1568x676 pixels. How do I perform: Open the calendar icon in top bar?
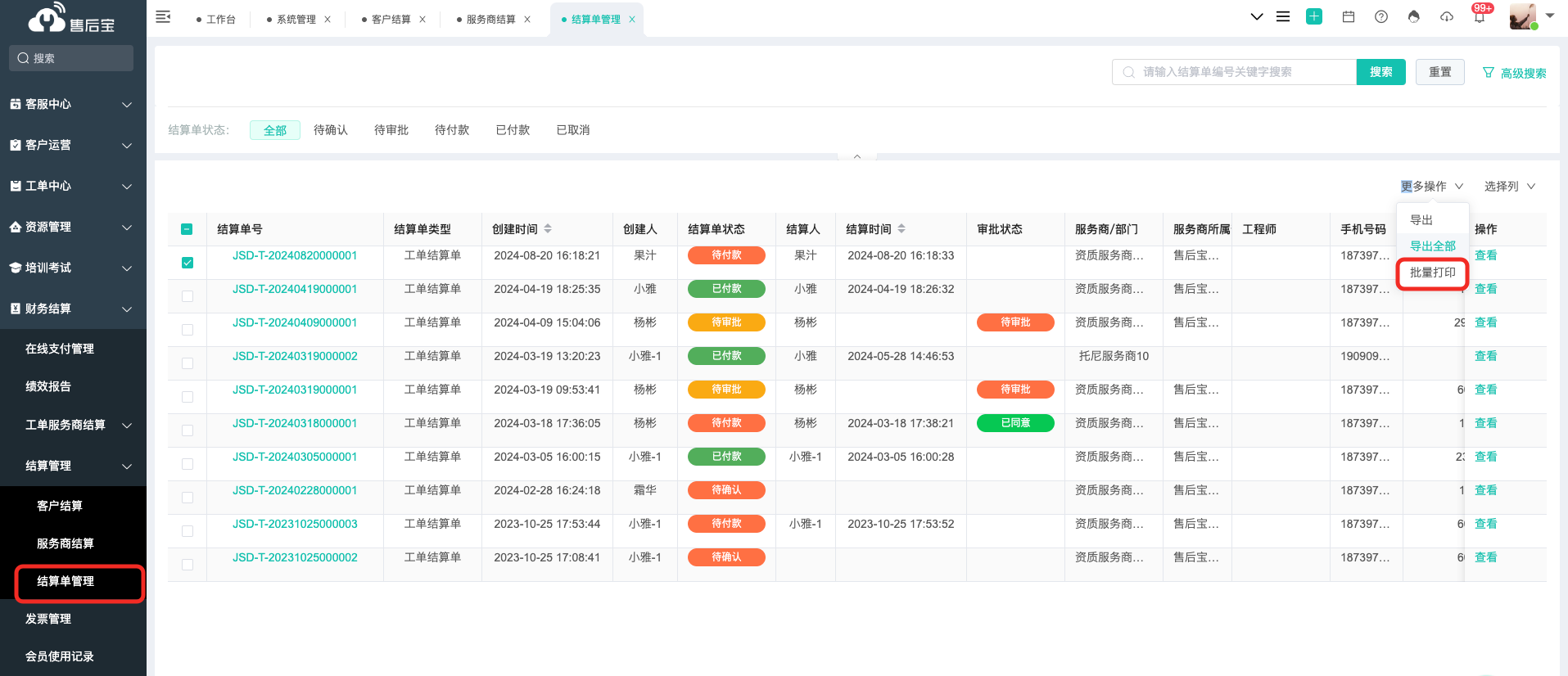[1349, 16]
